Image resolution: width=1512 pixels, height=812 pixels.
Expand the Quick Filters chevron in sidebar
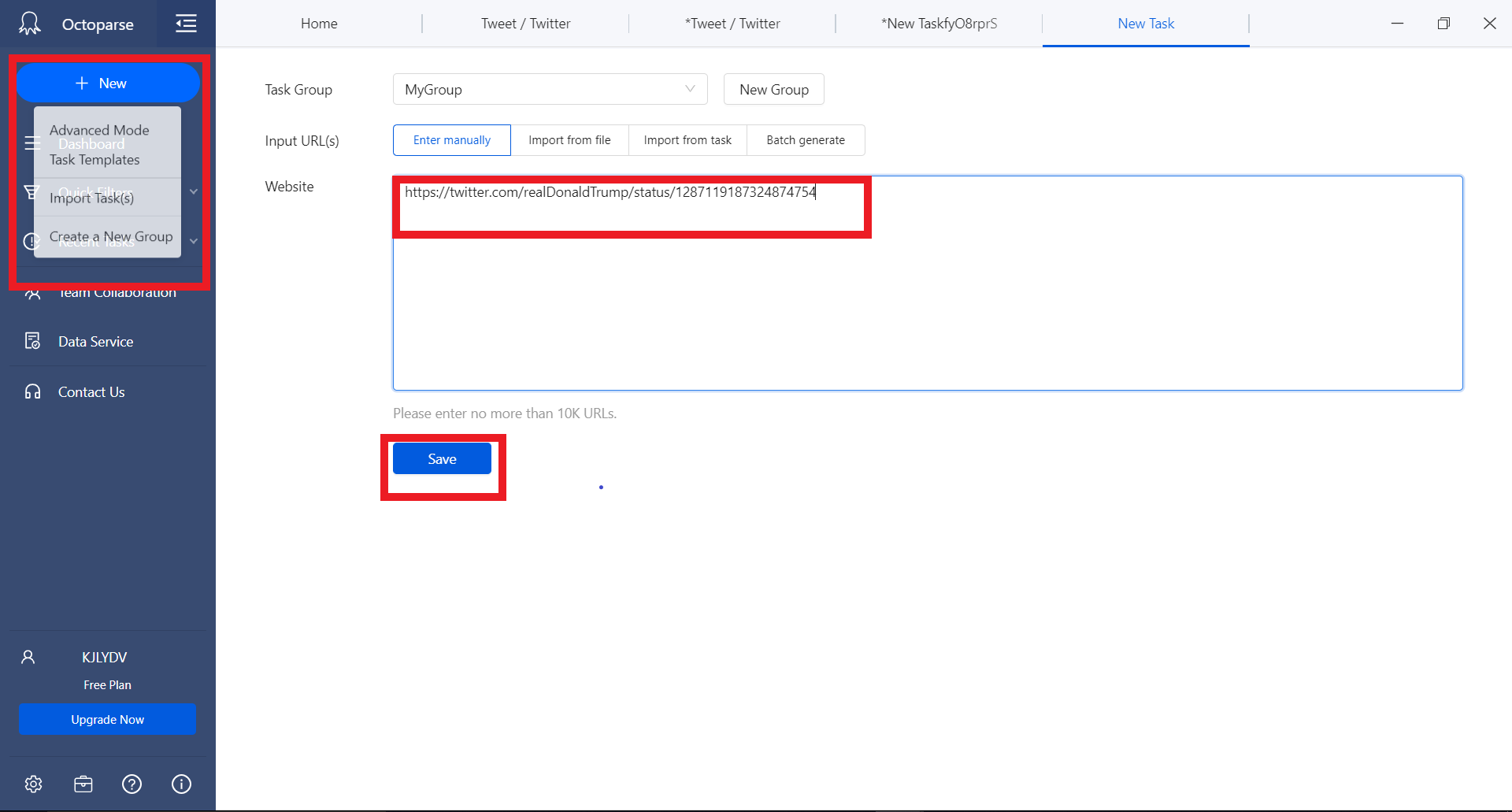coord(193,191)
